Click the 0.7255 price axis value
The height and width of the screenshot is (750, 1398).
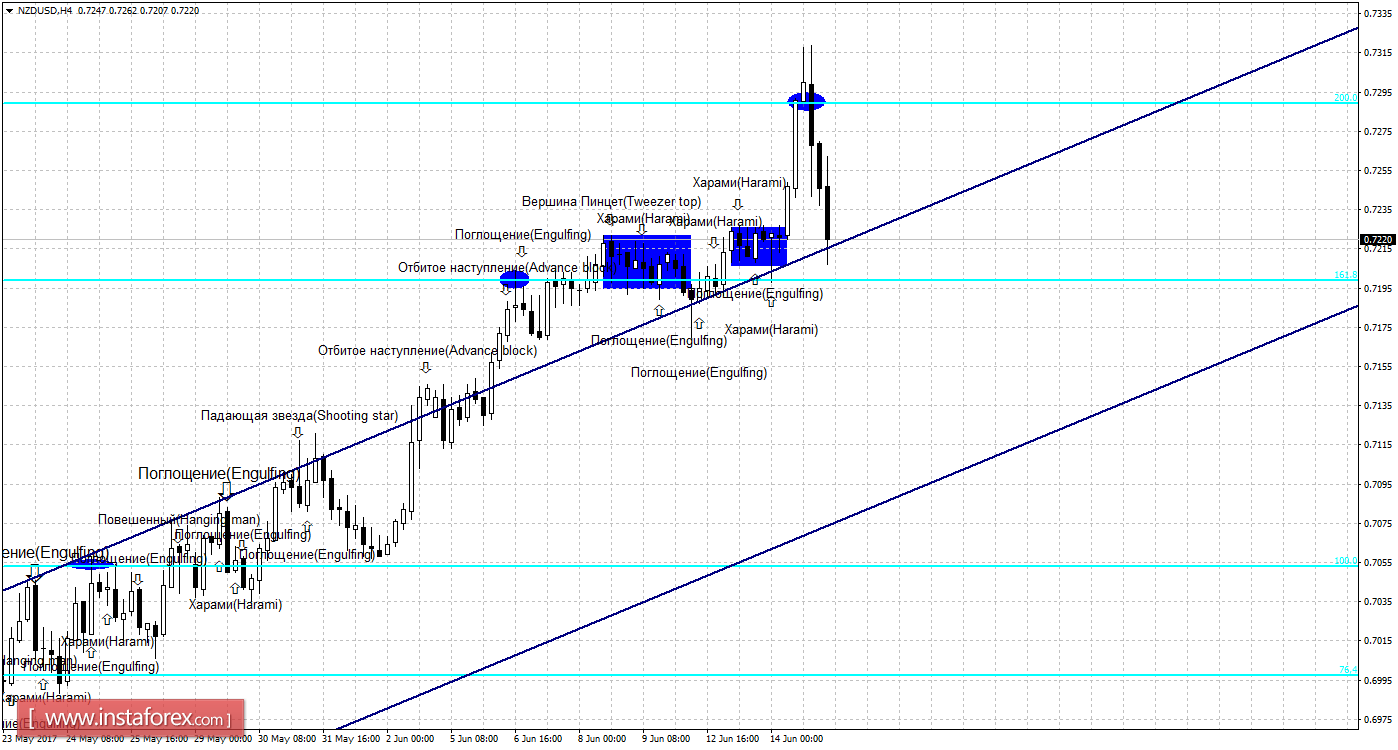point(1378,170)
